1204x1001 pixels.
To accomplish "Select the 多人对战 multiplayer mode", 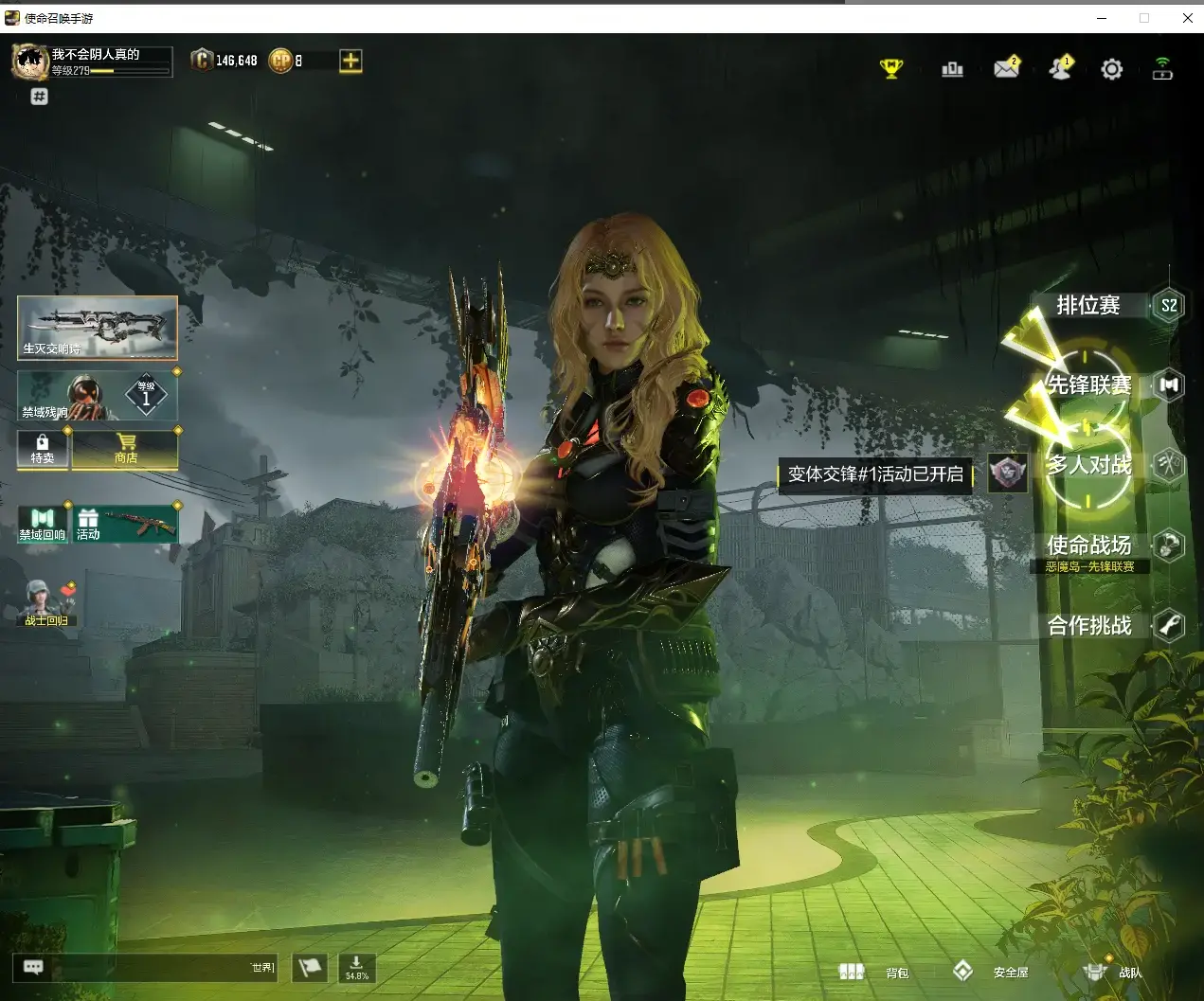I will click(1088, 465).
